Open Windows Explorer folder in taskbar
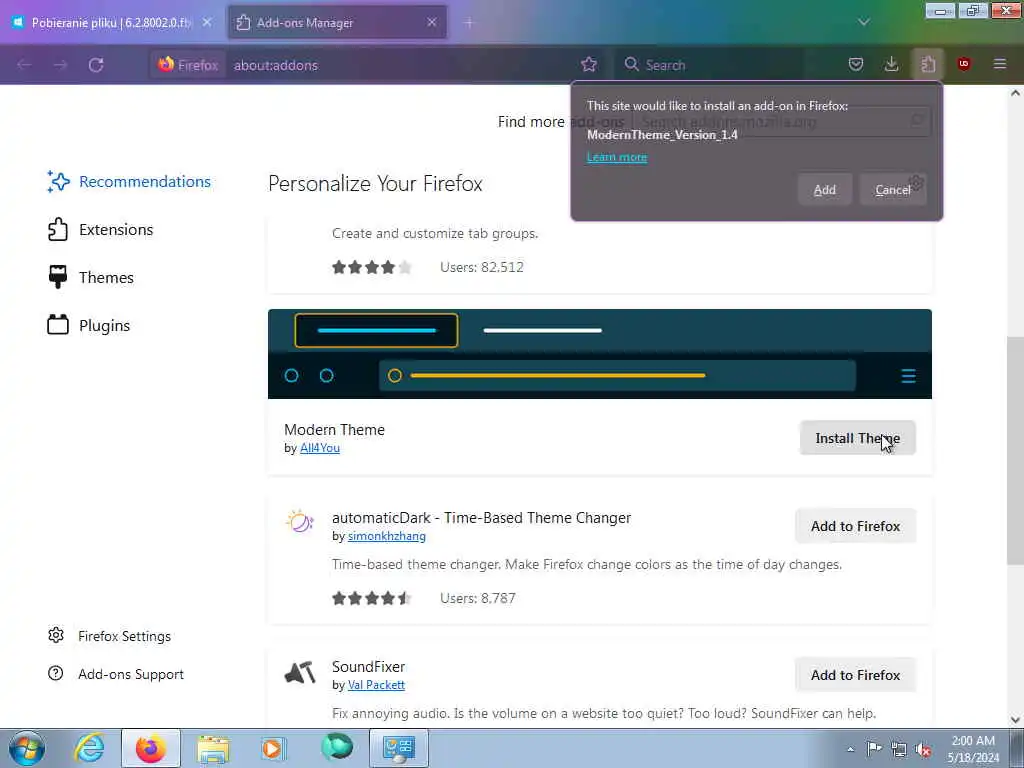Screen dimensions: 1024x768 point(213,748)
